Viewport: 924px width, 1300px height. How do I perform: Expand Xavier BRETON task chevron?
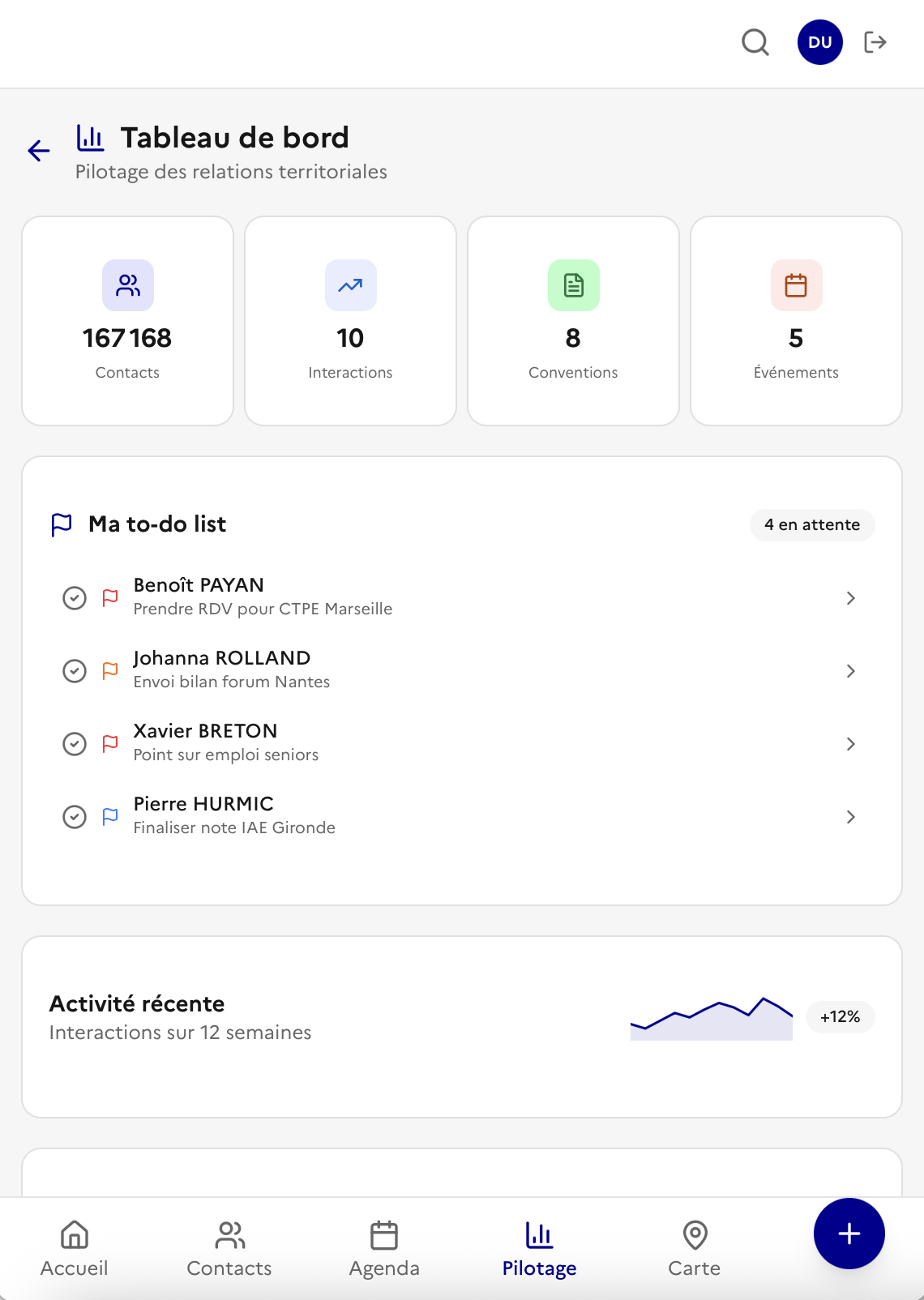coord(851,744)
